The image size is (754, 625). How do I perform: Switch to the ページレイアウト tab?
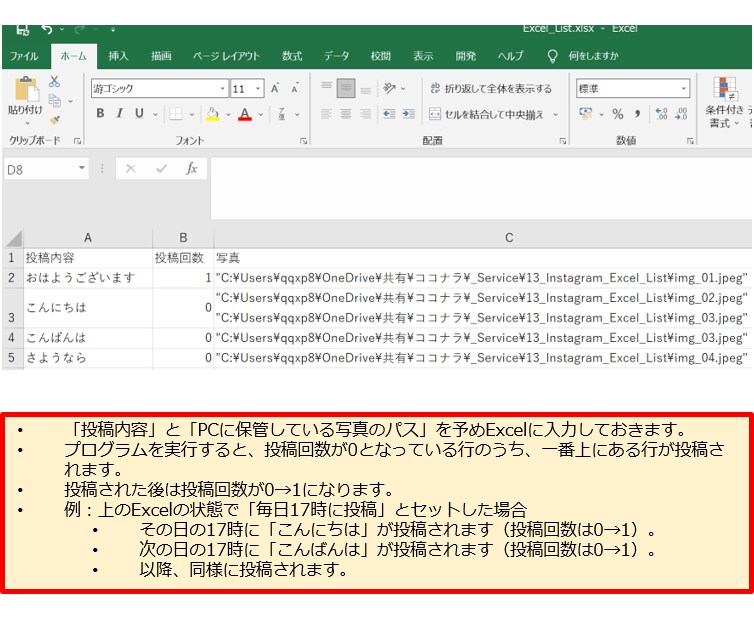click(226, 56)
